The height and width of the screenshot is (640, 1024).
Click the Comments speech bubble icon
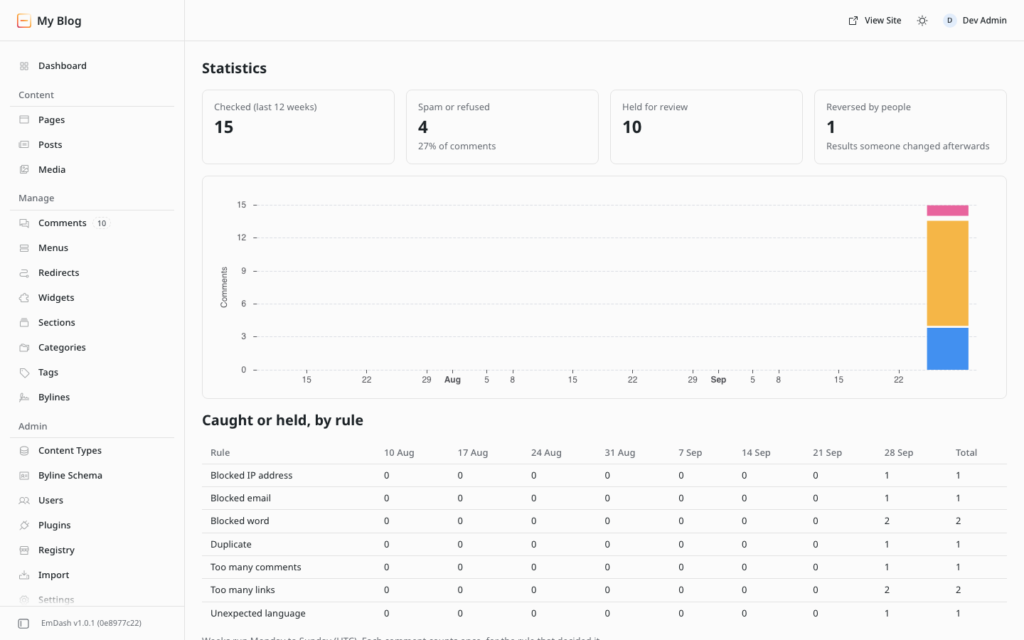click(24, 223)
